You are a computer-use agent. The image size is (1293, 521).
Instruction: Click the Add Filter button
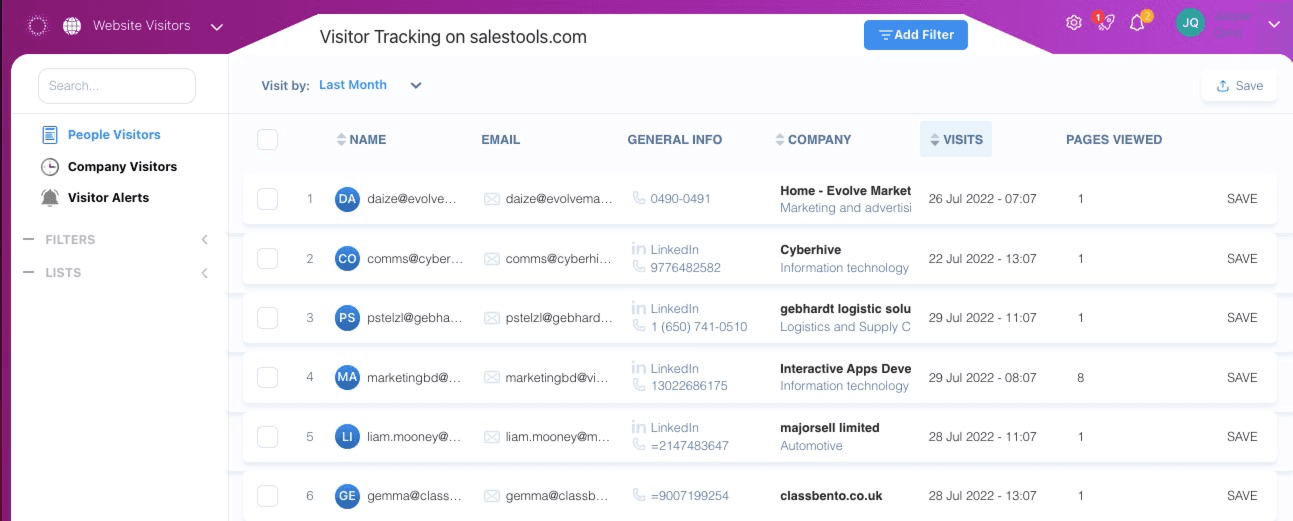(x=915, y=35)
